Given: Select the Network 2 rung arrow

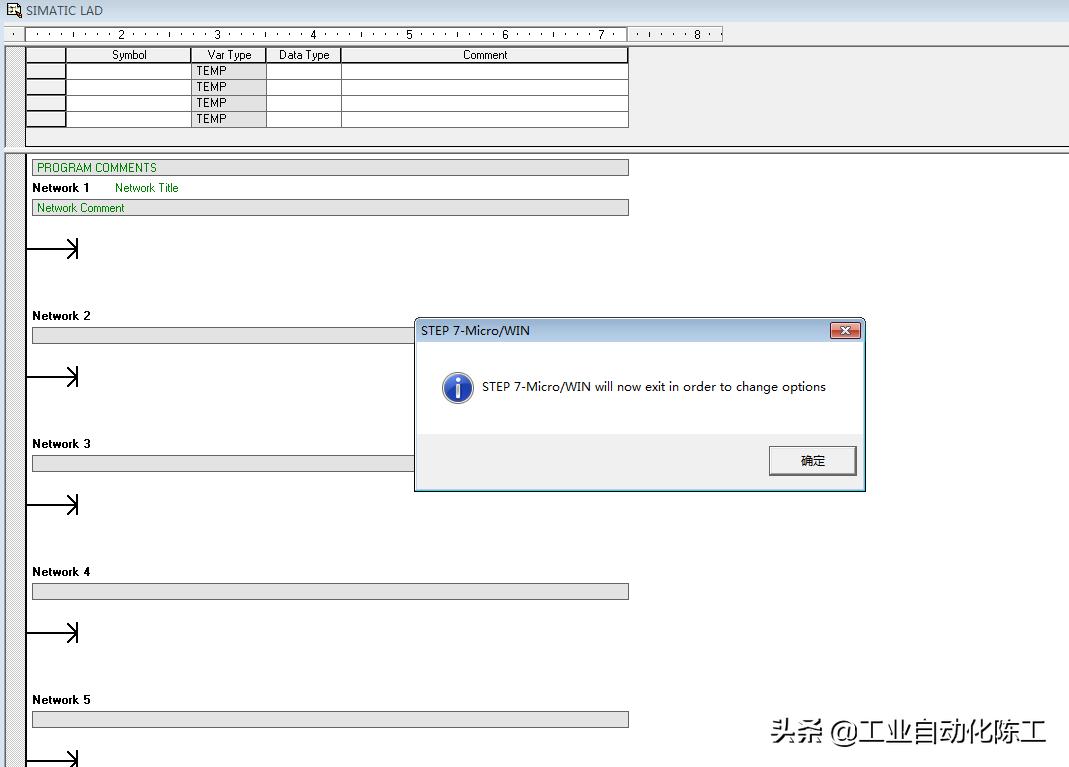Looking at the screenshot, I should (52, 377).
